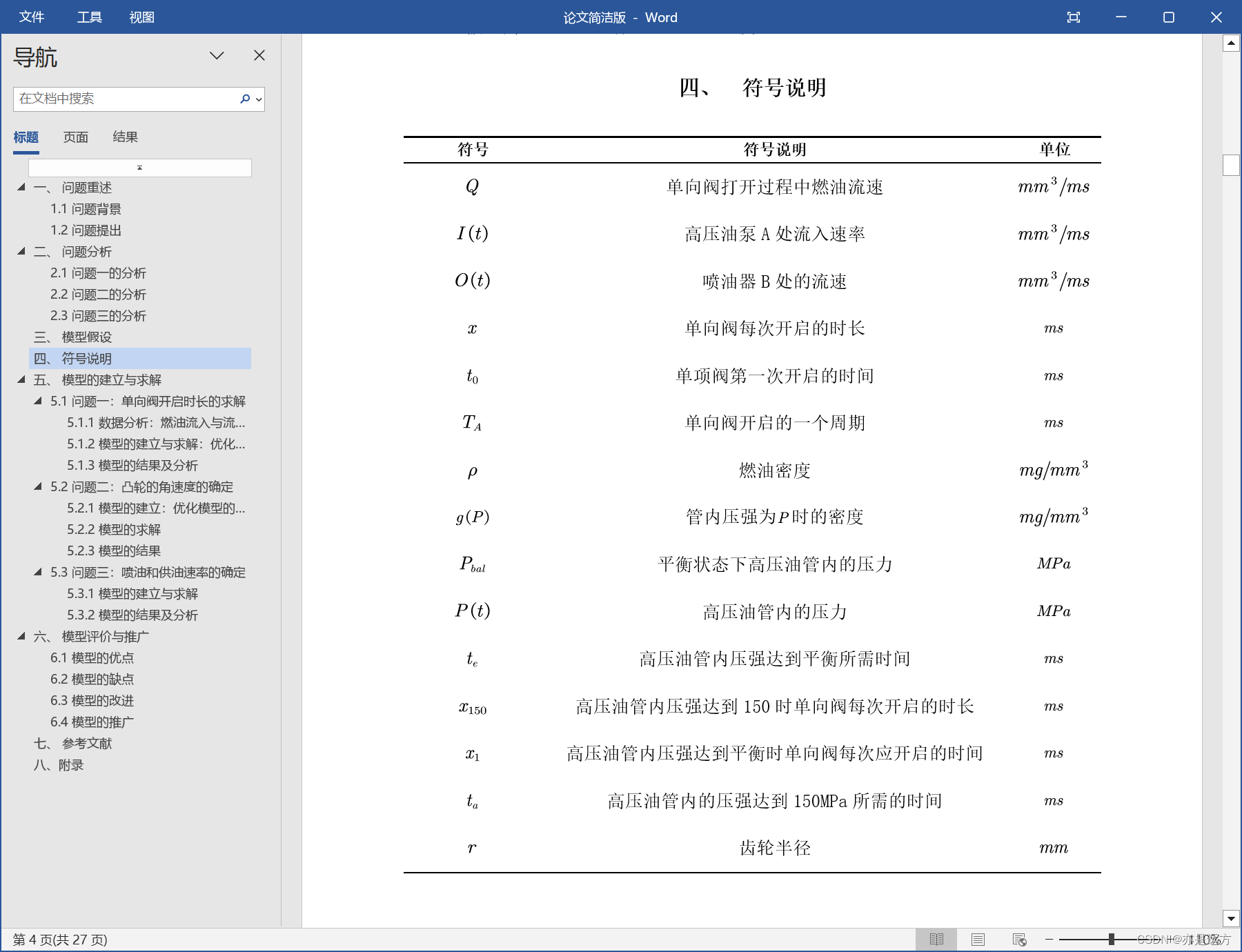Go to heading 6.2 模型的缺点
This screenshot has height=952, width=1242.
click(92, 679)
